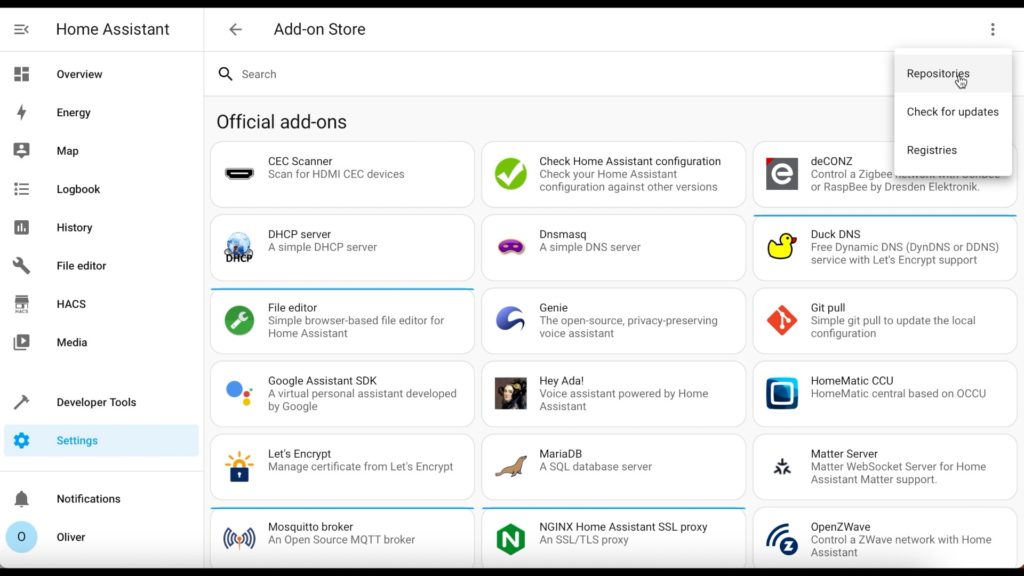
Task: Open Logbook from the sidebar
Action: point(101,189)
